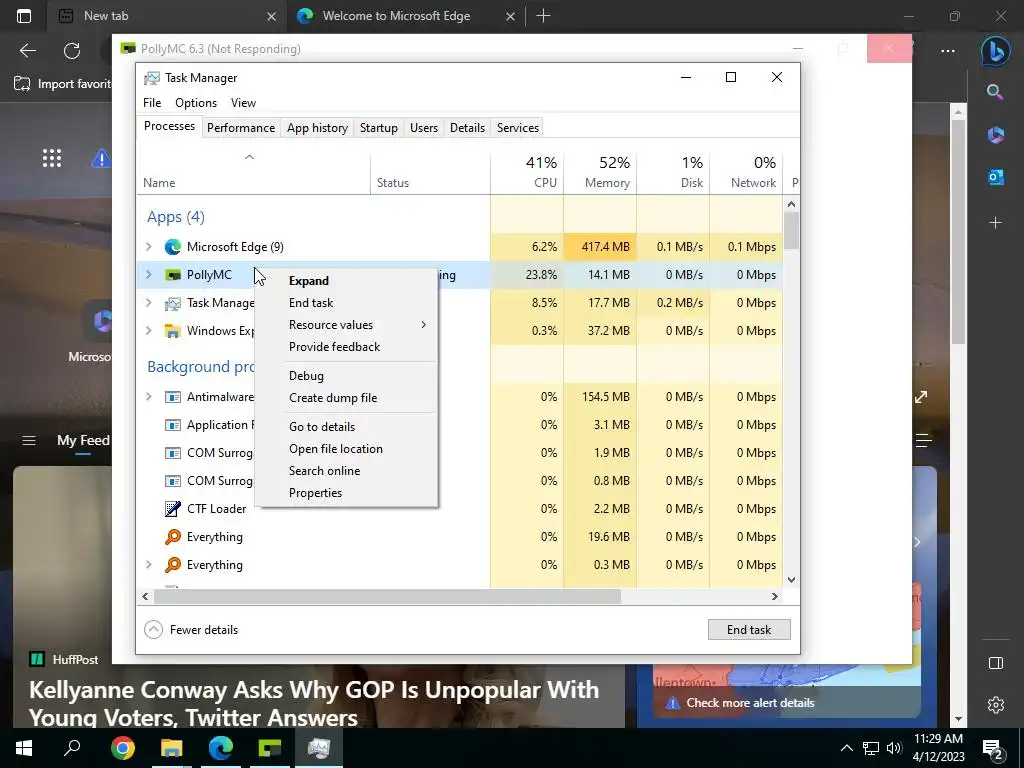
Task: Click Import favorites in Edge
Action: 63,84
